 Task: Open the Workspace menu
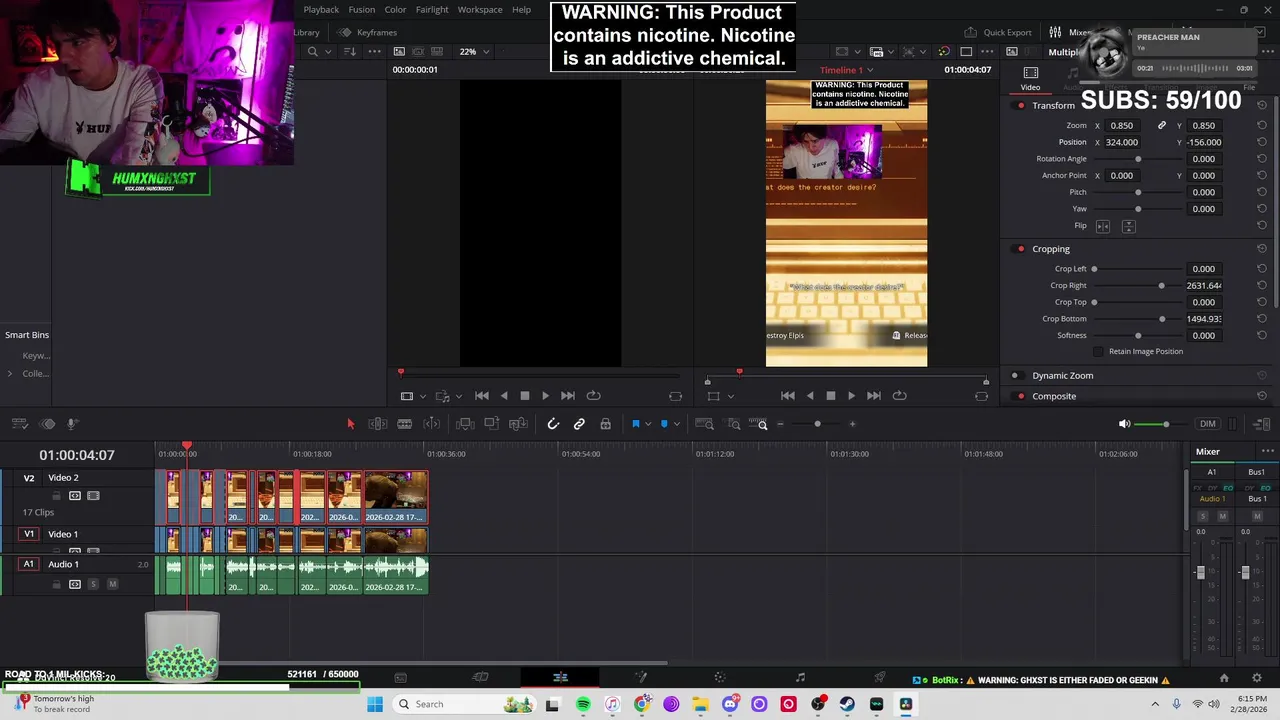[x=480, y=10]
